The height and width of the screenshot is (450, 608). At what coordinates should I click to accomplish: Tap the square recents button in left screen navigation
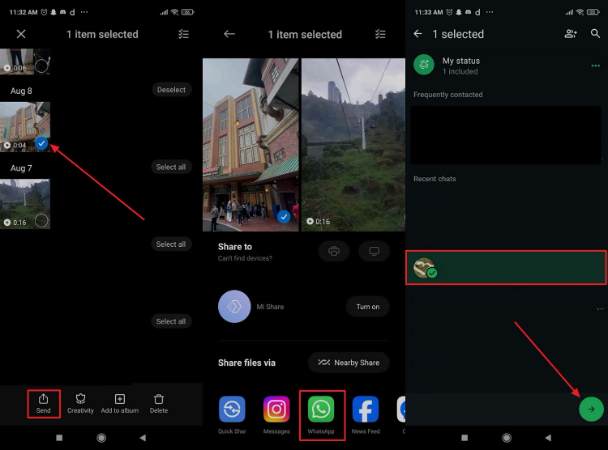pyautogui.click(x=59, y=438)
